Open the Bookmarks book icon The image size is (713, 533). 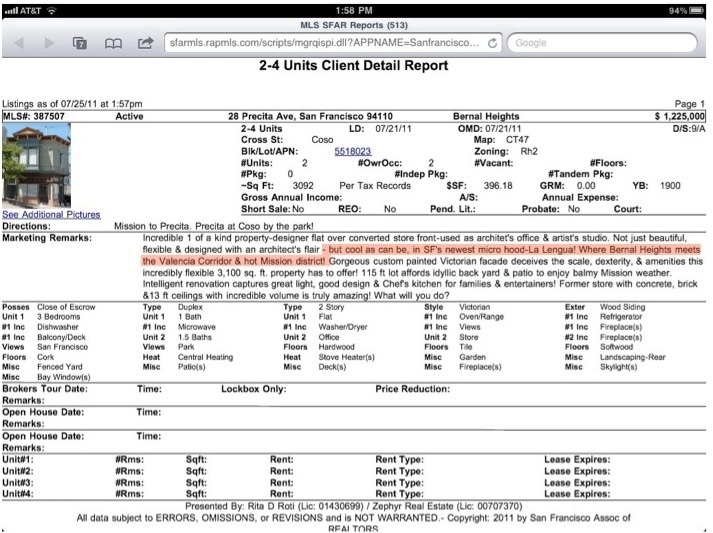(x=114, y=44)
